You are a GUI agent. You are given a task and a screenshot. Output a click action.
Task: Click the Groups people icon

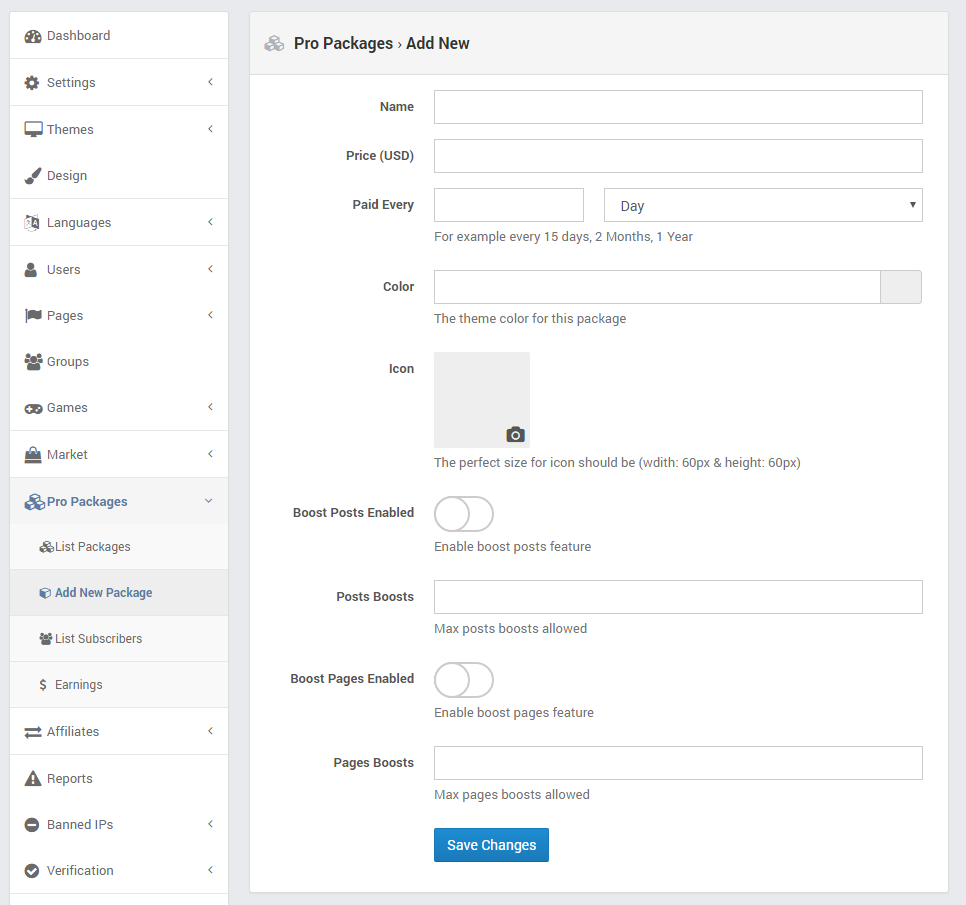33,362
